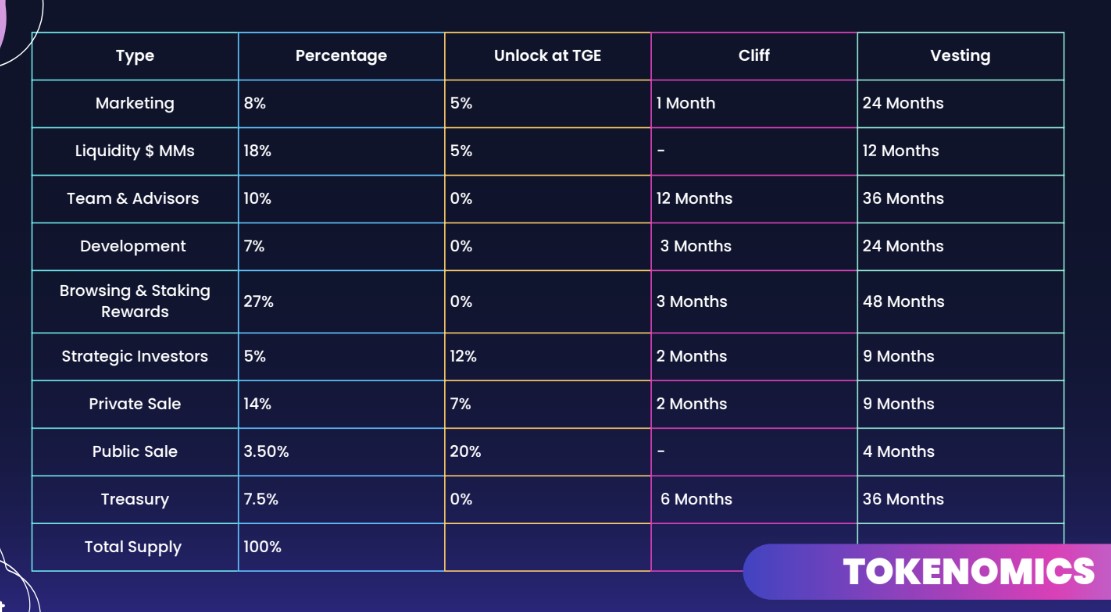Select the Private Sale row label
Viewport: 1111px width, 612px height.
coord(135,404)
